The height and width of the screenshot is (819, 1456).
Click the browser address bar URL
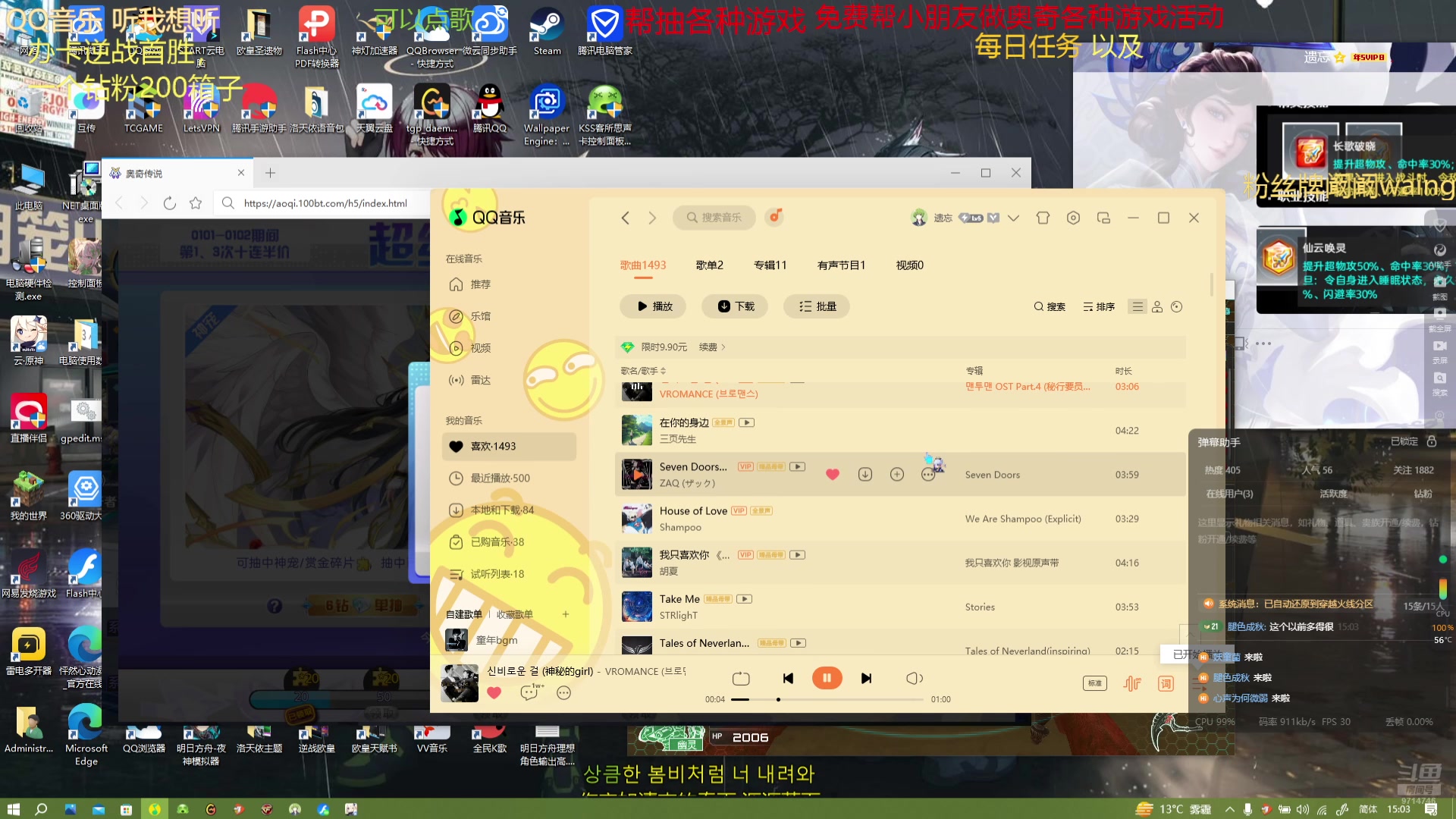coord(325,203)
